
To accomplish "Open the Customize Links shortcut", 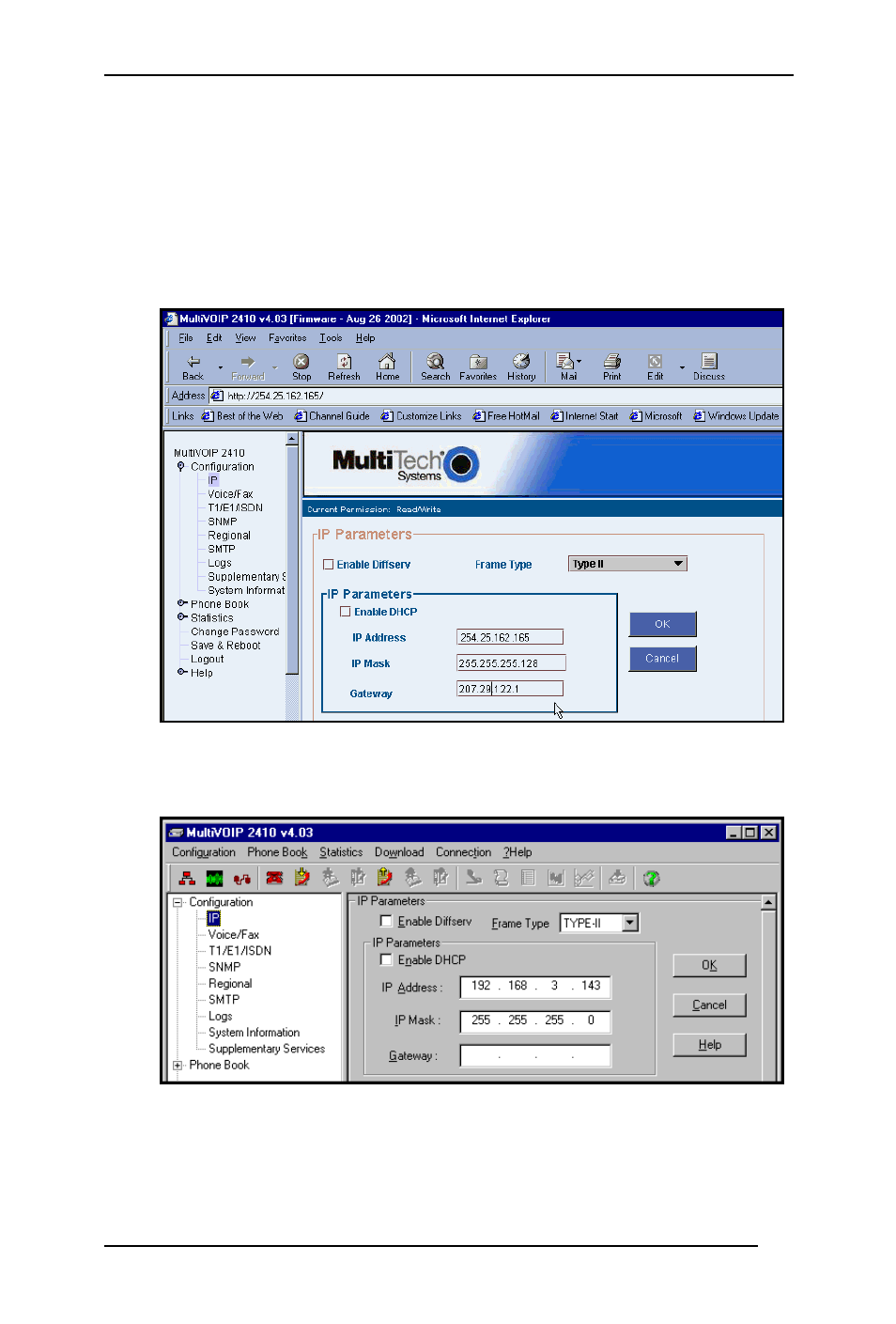I will [422, 416].
